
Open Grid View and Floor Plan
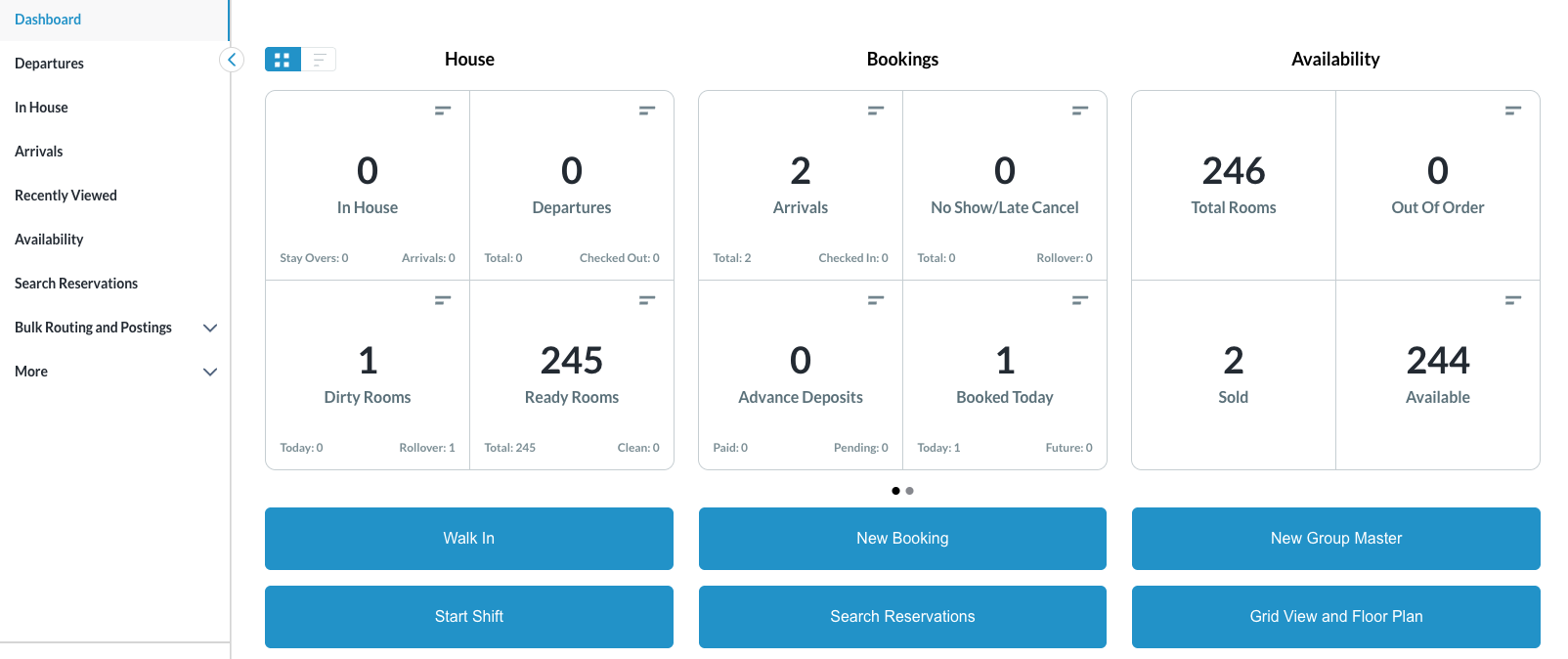point(1335,617)
